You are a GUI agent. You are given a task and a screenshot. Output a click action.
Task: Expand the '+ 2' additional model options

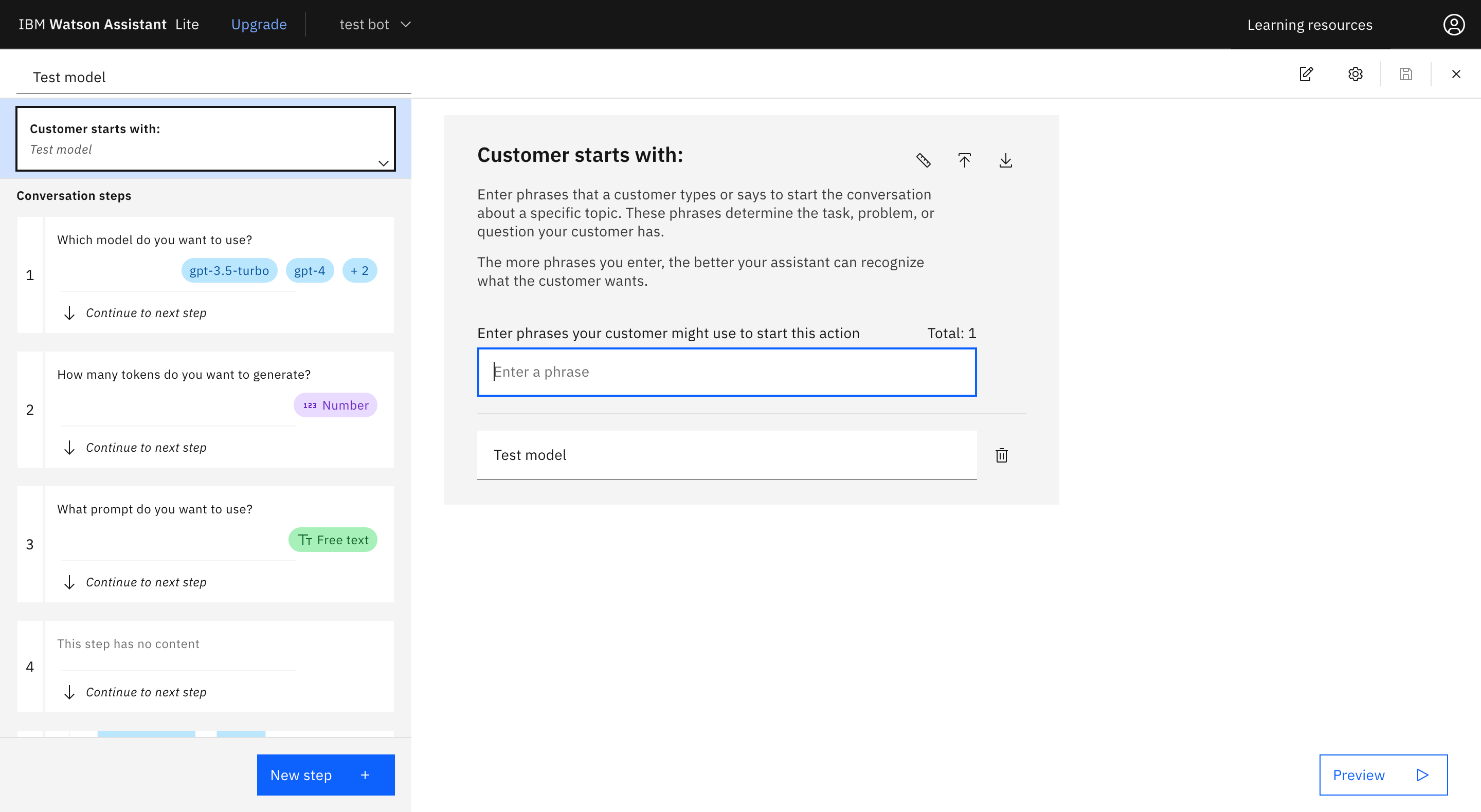(359, 271)
